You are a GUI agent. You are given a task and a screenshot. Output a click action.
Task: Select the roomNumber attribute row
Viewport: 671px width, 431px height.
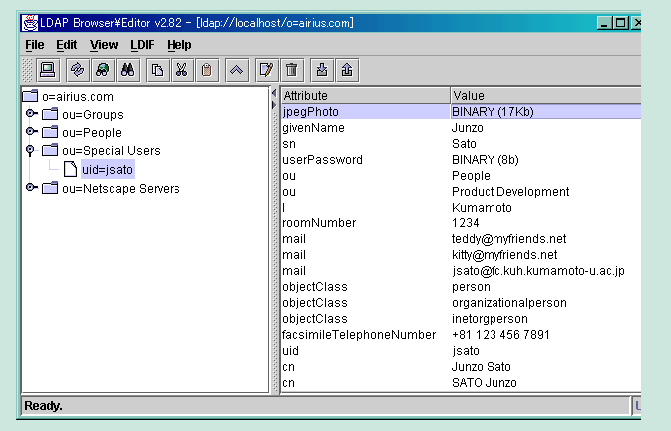point(461,223)
